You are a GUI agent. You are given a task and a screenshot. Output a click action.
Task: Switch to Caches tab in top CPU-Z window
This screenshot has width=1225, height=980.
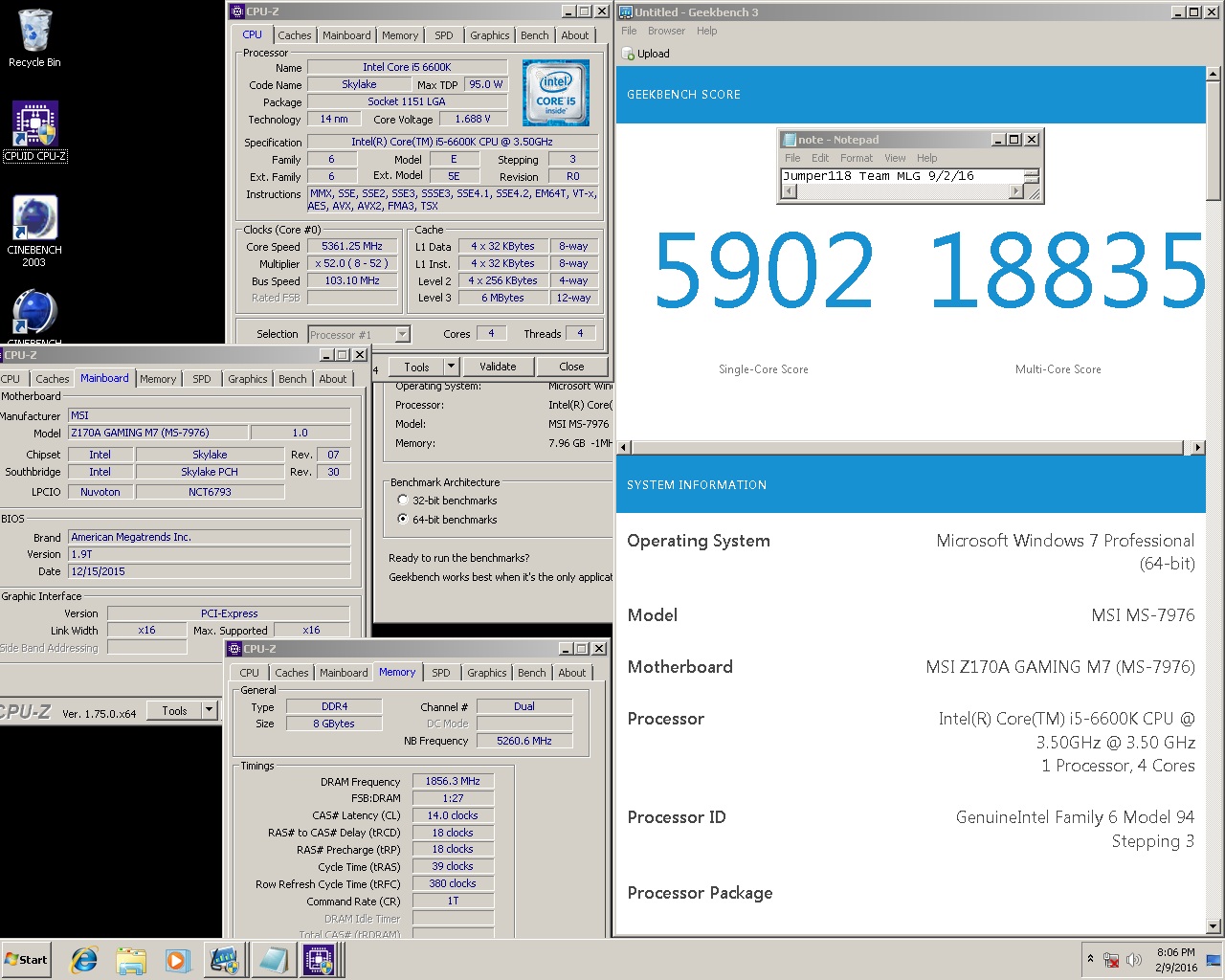click(x=295, y=35)
